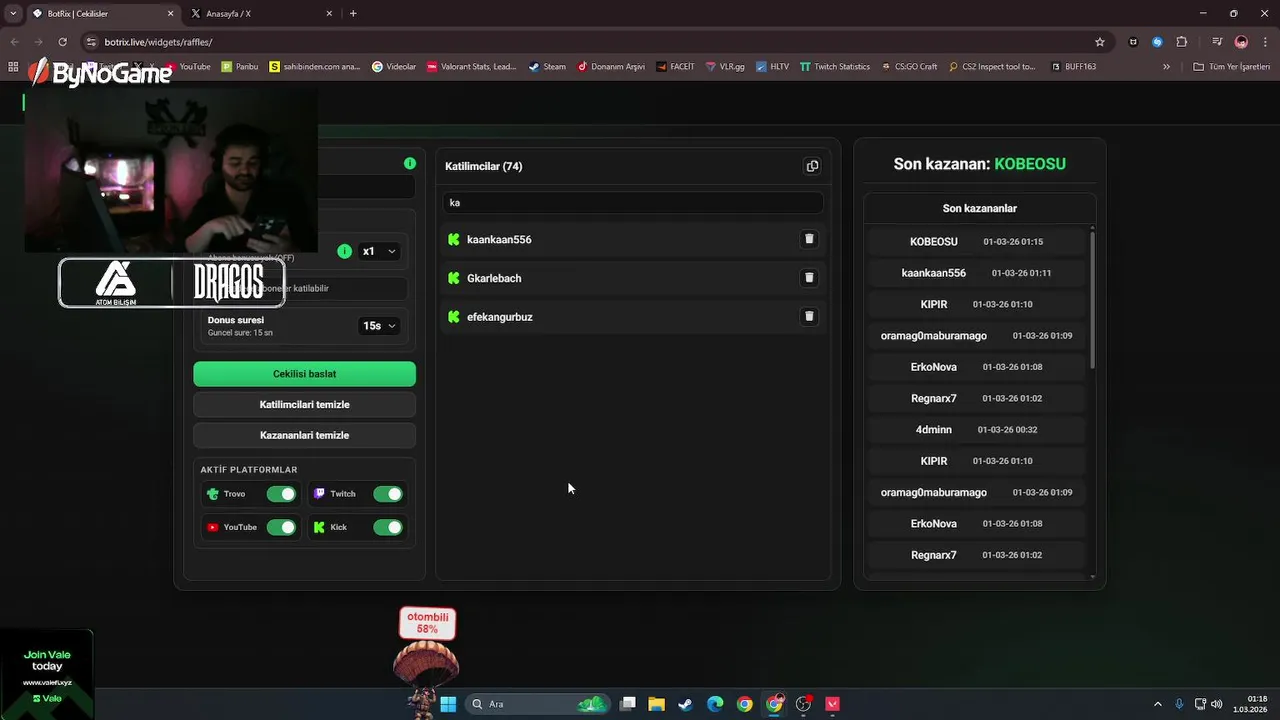Click the Katilimcilar (74) header
The image size is (1280, 720).
click(x=483, y=166)
